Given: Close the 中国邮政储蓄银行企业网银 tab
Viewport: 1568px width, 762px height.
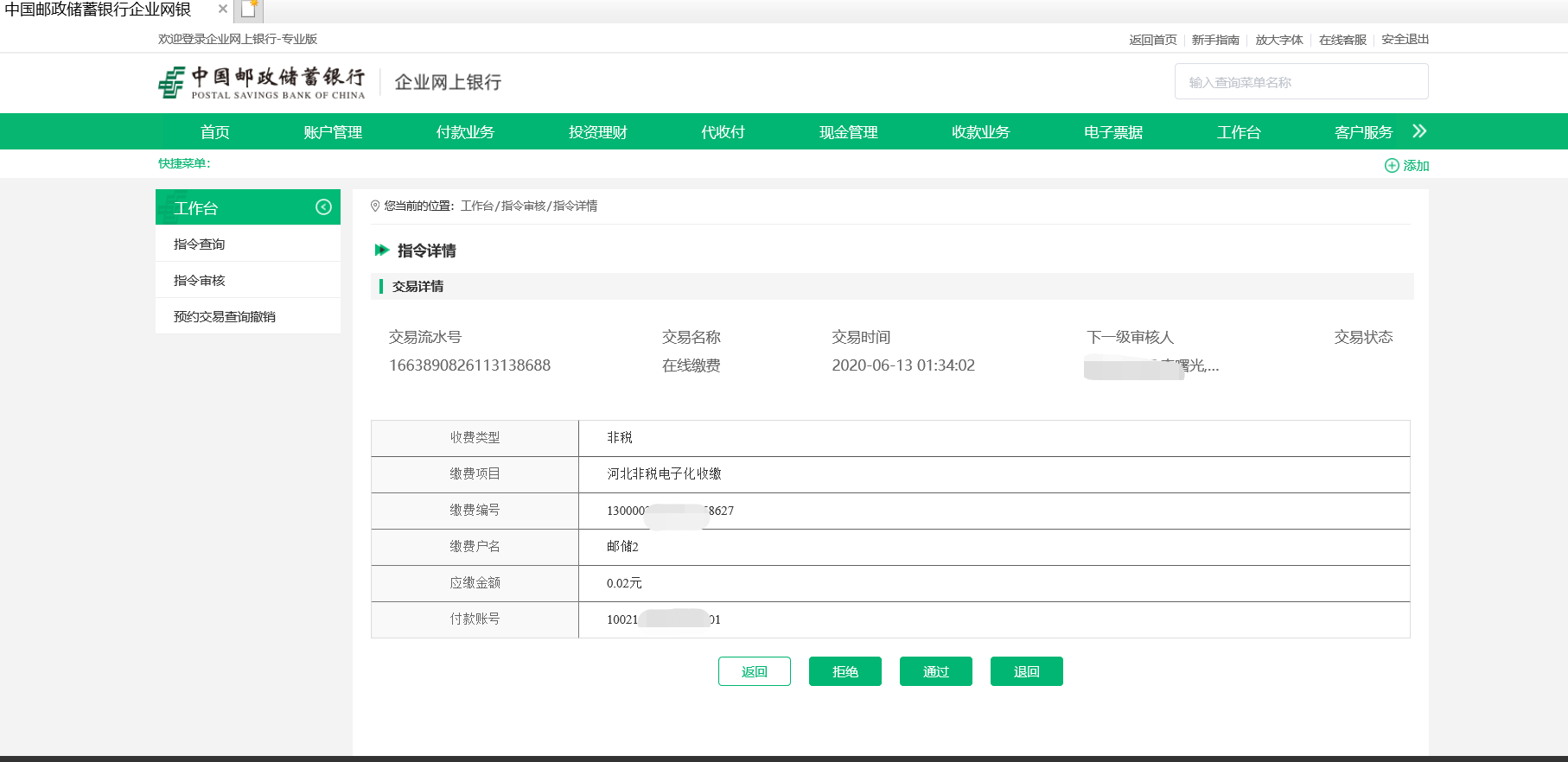Looking at the screenshot, I should (x=222, y=10).
